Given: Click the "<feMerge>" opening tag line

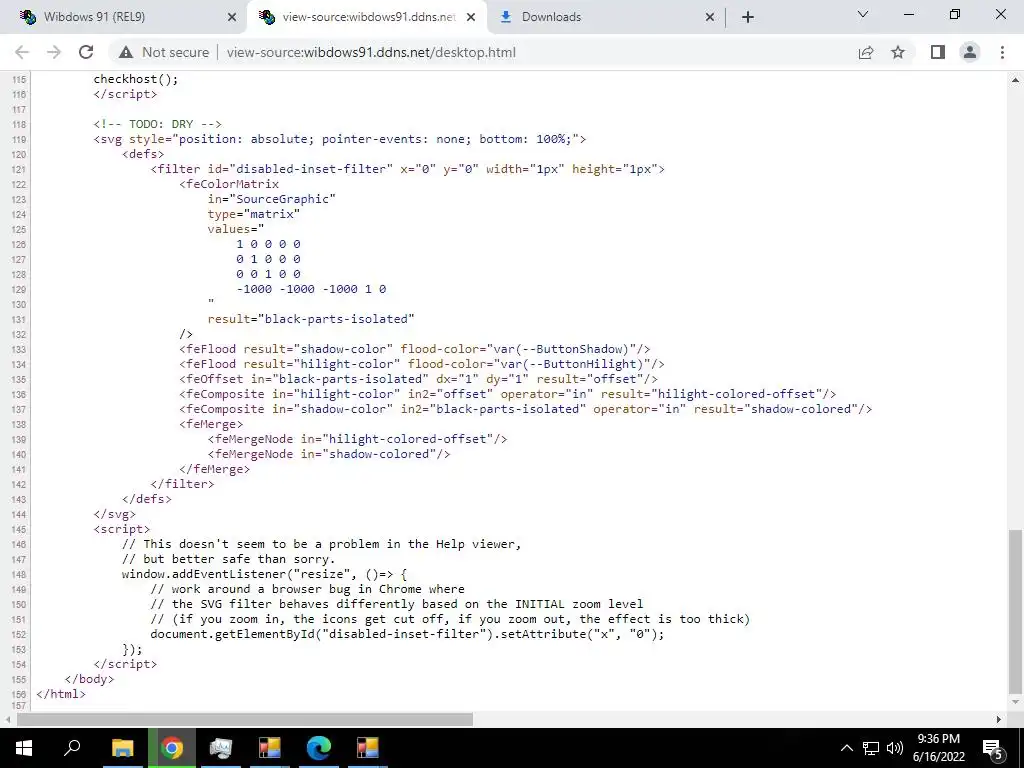Looking at the screenshot, I should [211, 424].
